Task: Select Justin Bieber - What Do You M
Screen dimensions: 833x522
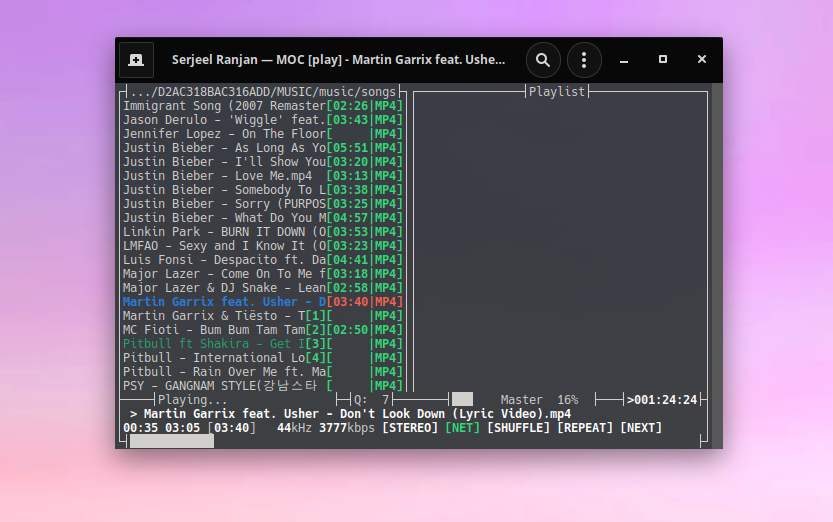Action: pos(262,218)
